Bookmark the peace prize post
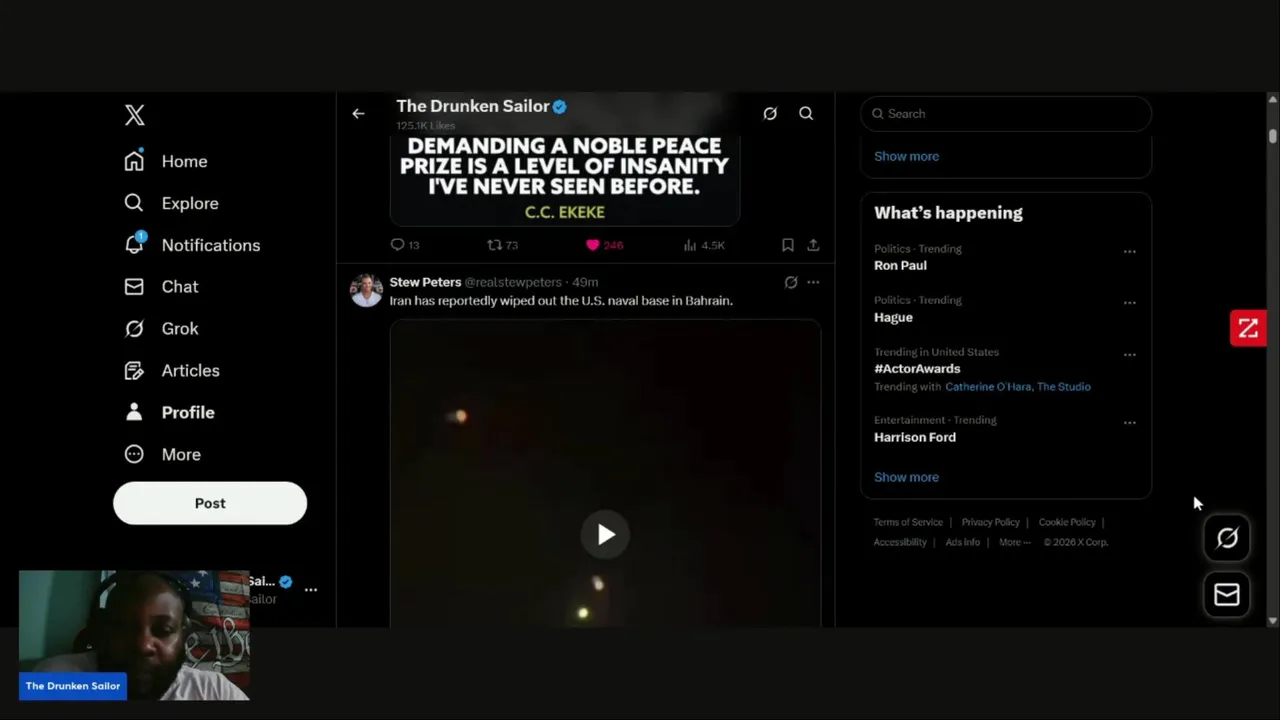This screenshot has height=720, width=1280. pyautogui.click(x=788, y=245)
